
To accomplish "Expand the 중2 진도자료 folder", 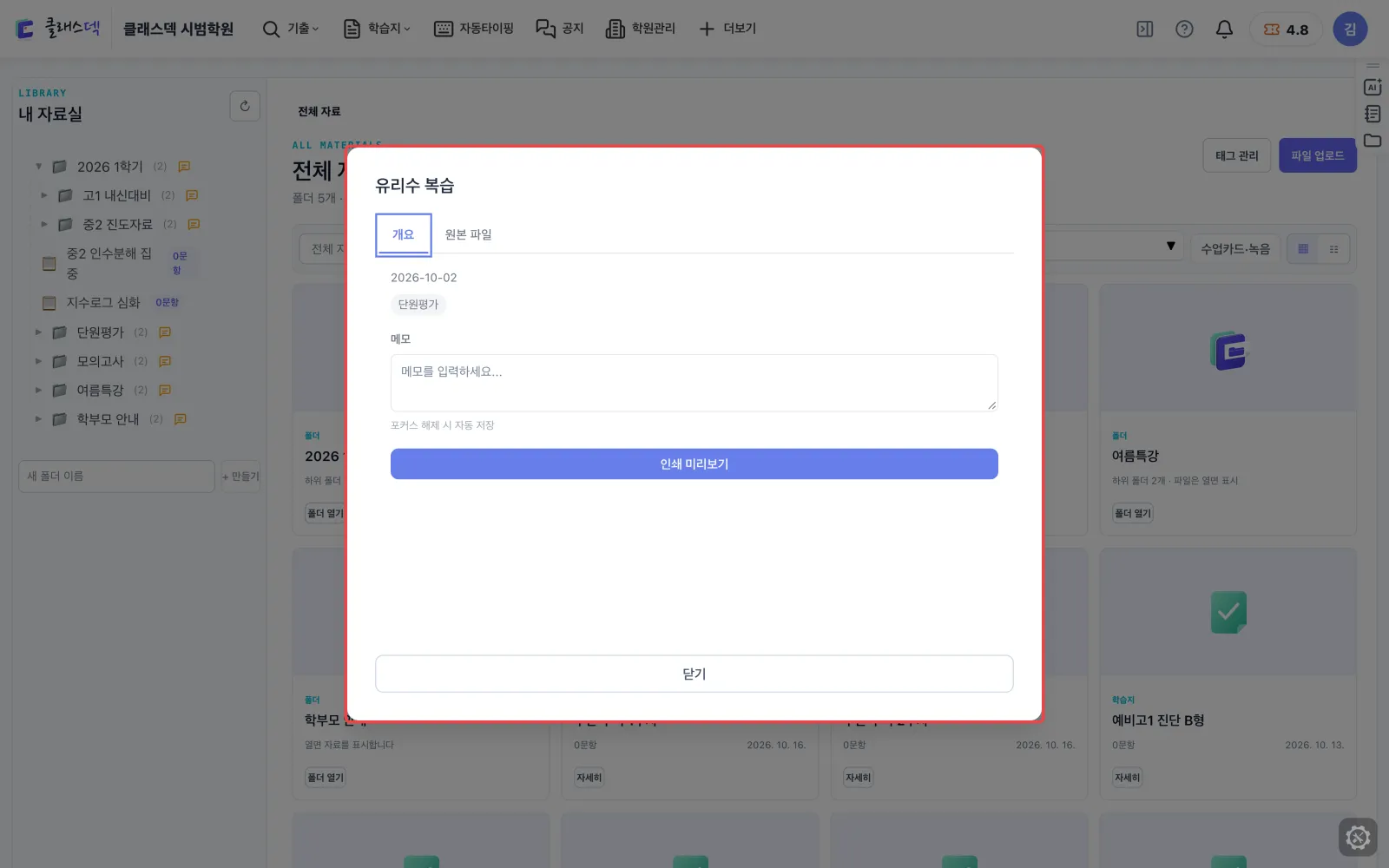I will (x=44, y=224).
